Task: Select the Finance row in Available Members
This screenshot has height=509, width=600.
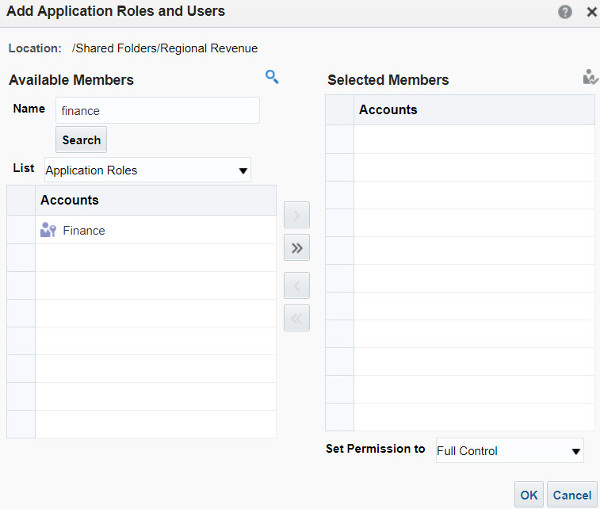Action: tap(141, 230)
